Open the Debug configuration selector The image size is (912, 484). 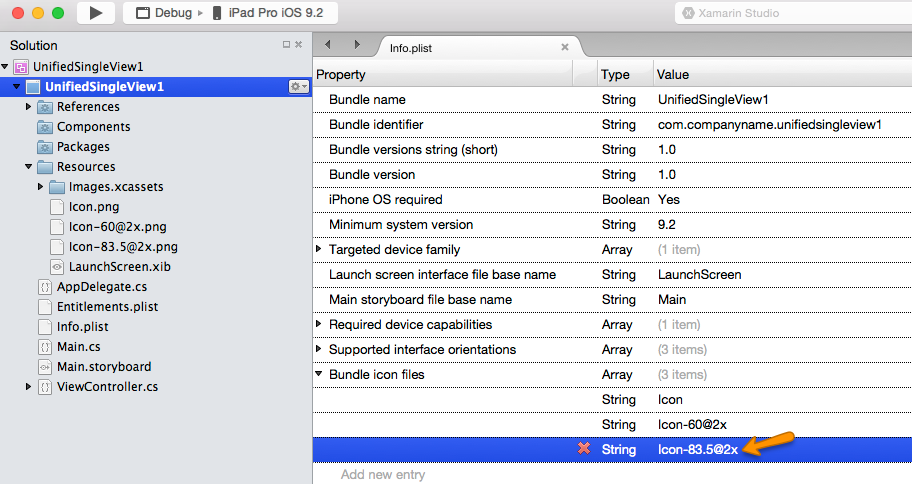(x=169, y=13)
